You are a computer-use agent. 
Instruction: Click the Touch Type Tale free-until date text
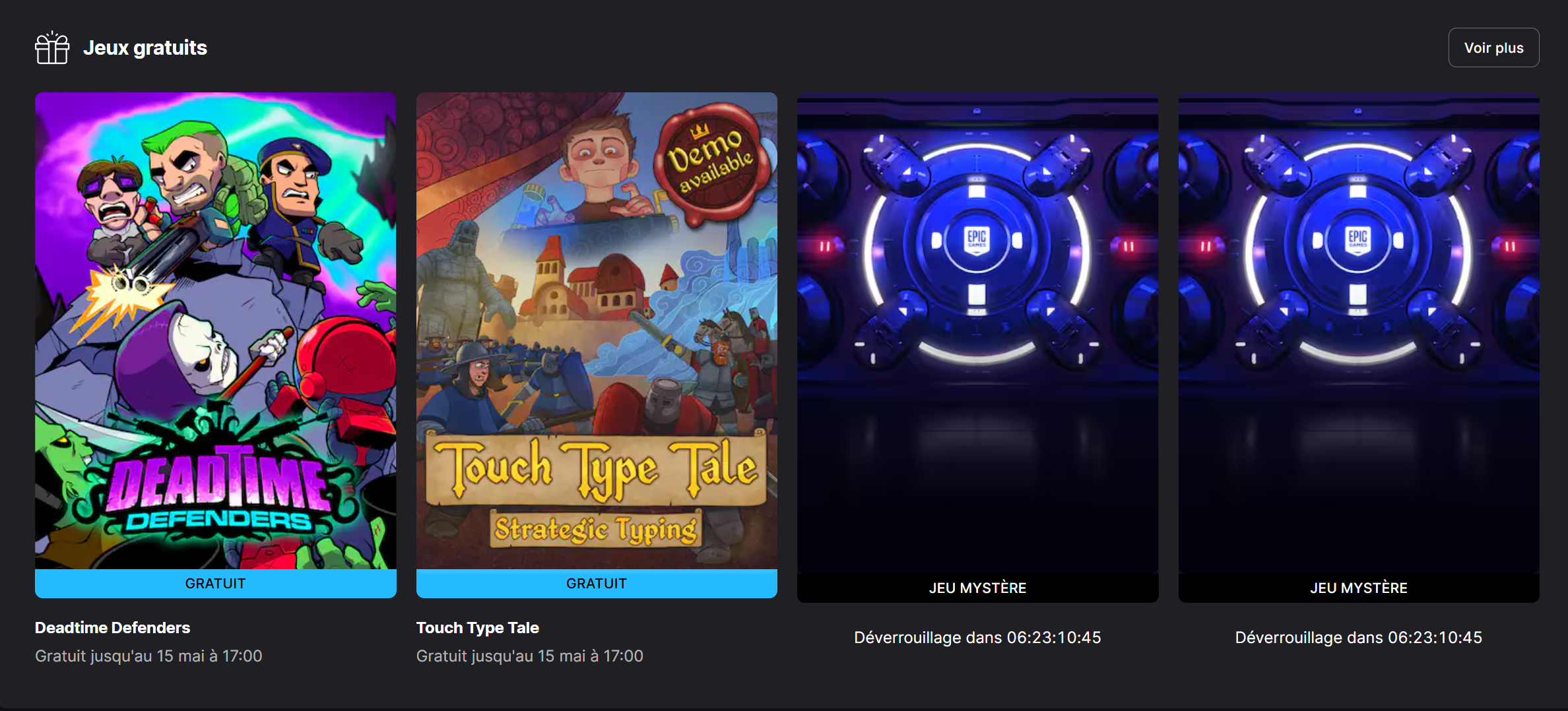click(530, 656)
